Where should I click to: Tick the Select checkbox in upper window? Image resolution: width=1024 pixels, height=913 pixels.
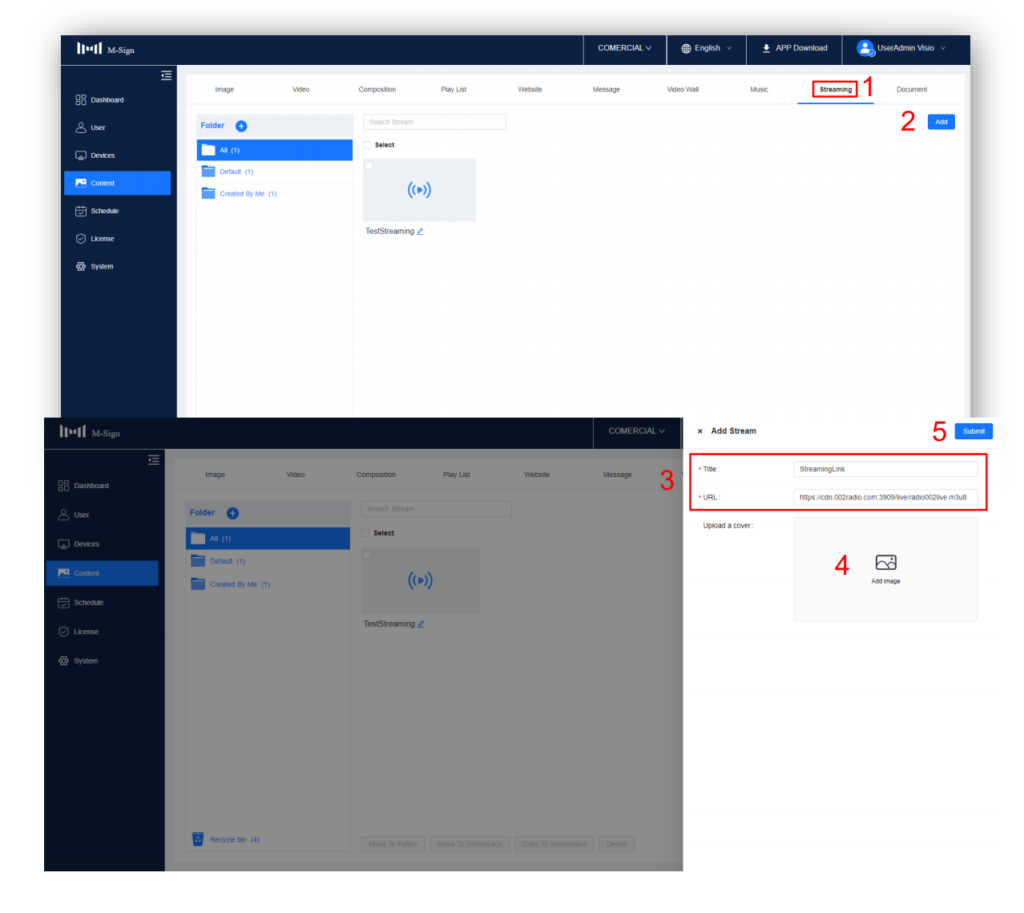point(367,145)
